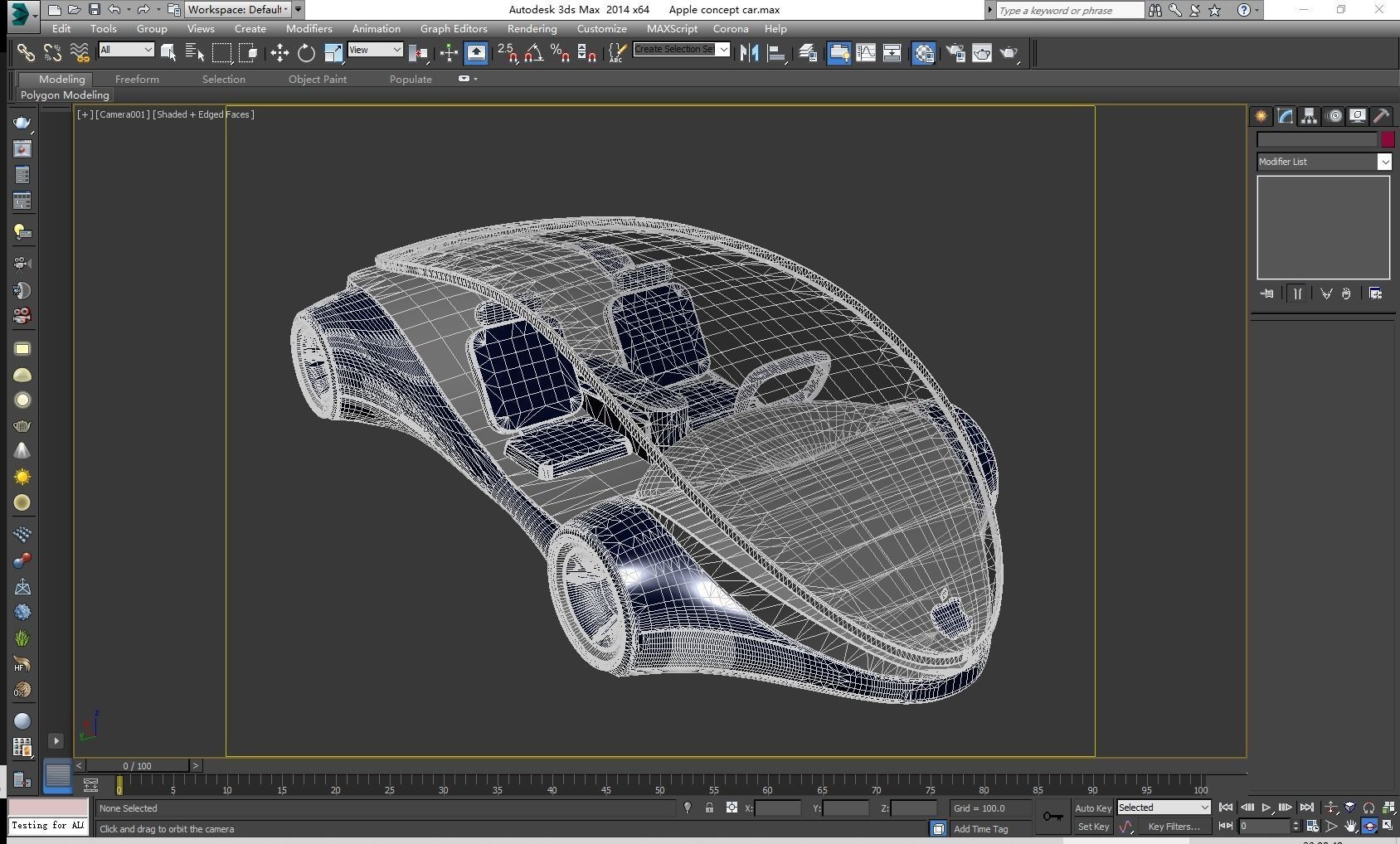Click the time slider showing 0 / 100
Image resolution: width=1400 pixels, height=844 pixels.
pyautogui.click(x=138, y=766)
